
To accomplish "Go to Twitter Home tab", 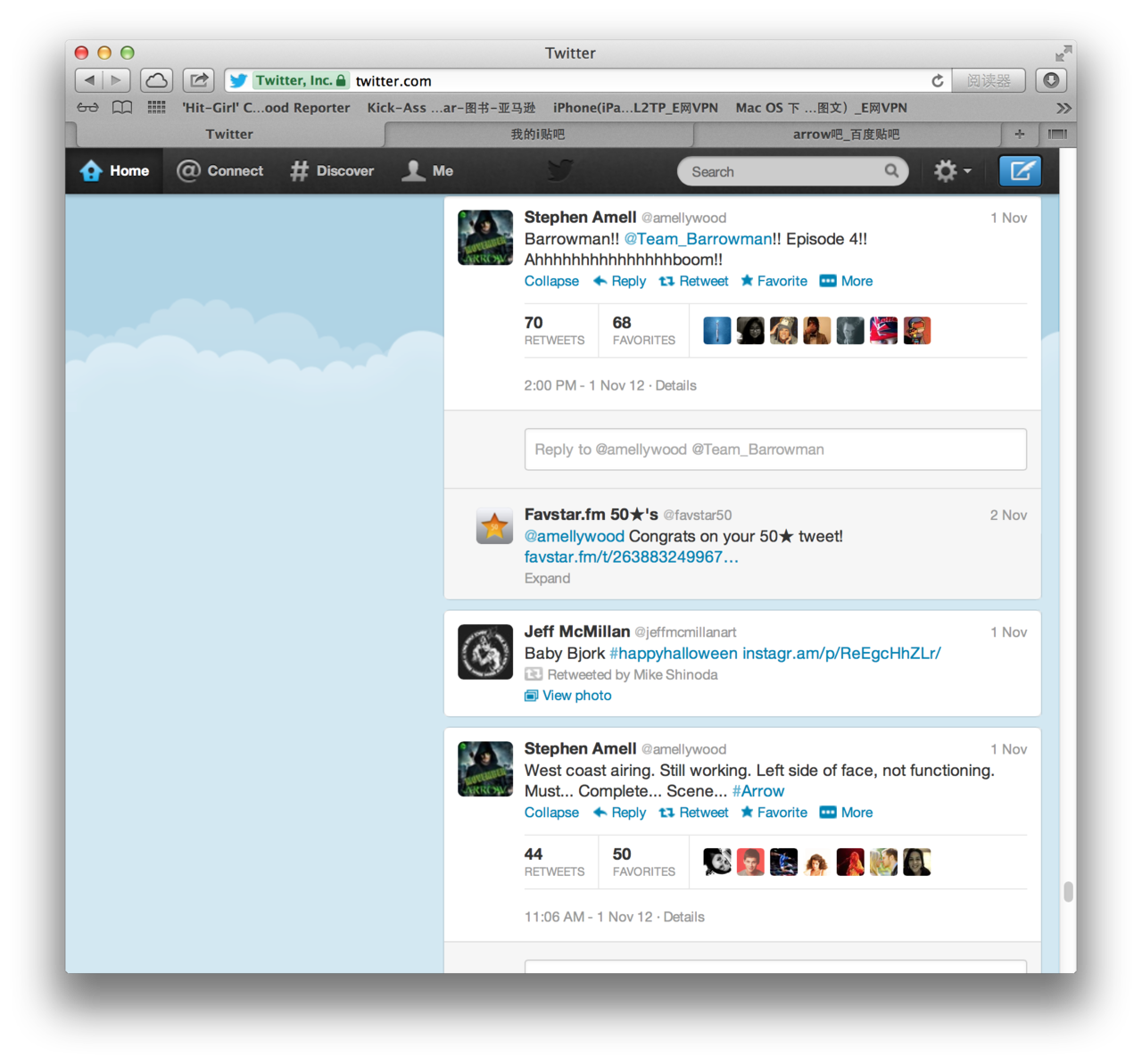I will (x=114, y=171).
